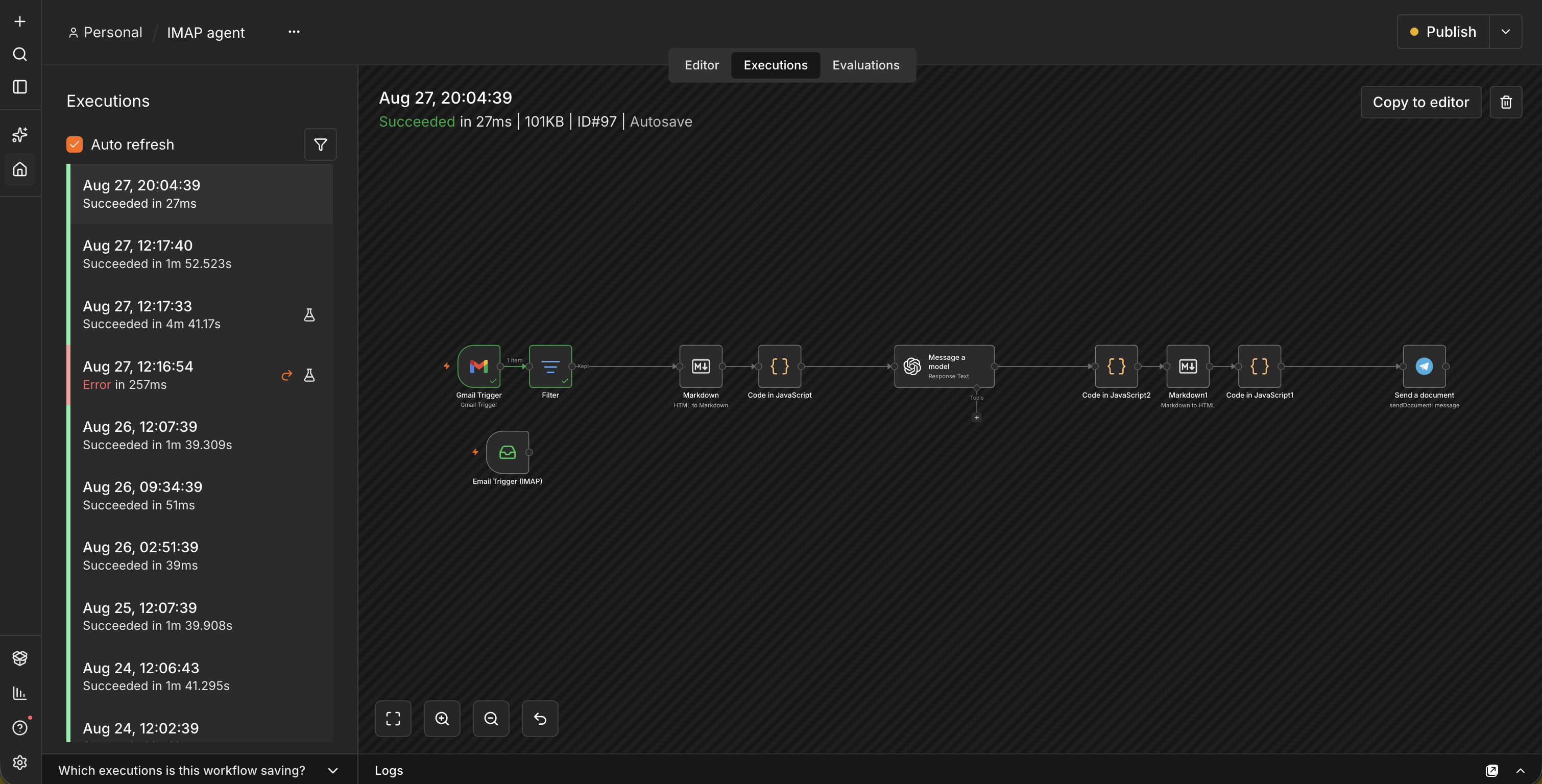Open the AI sparkle assistant icon
This screenshot has width=1542, height=784.
[x=20, y=135]
